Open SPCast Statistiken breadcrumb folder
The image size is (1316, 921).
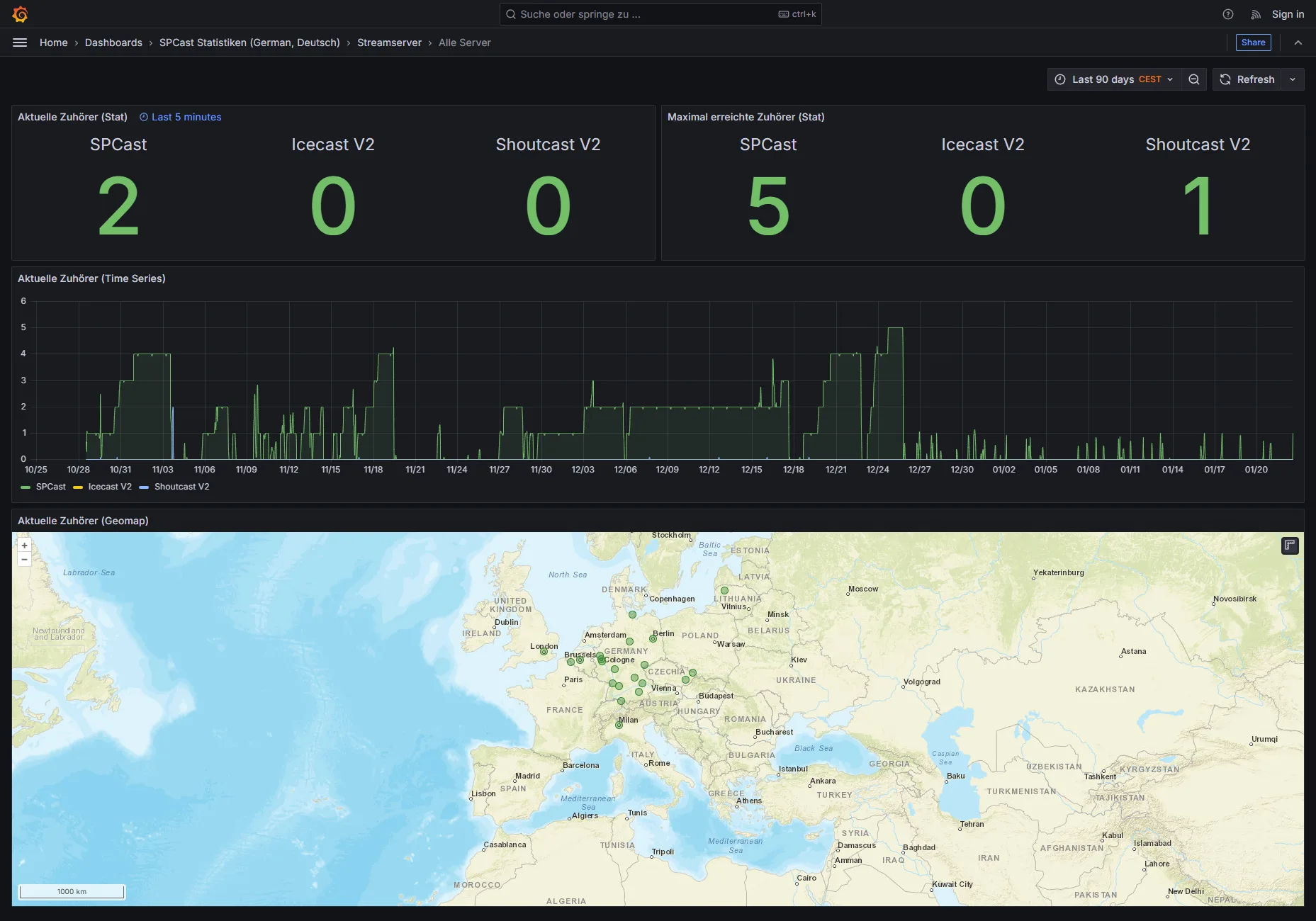(x=249, y=43)
